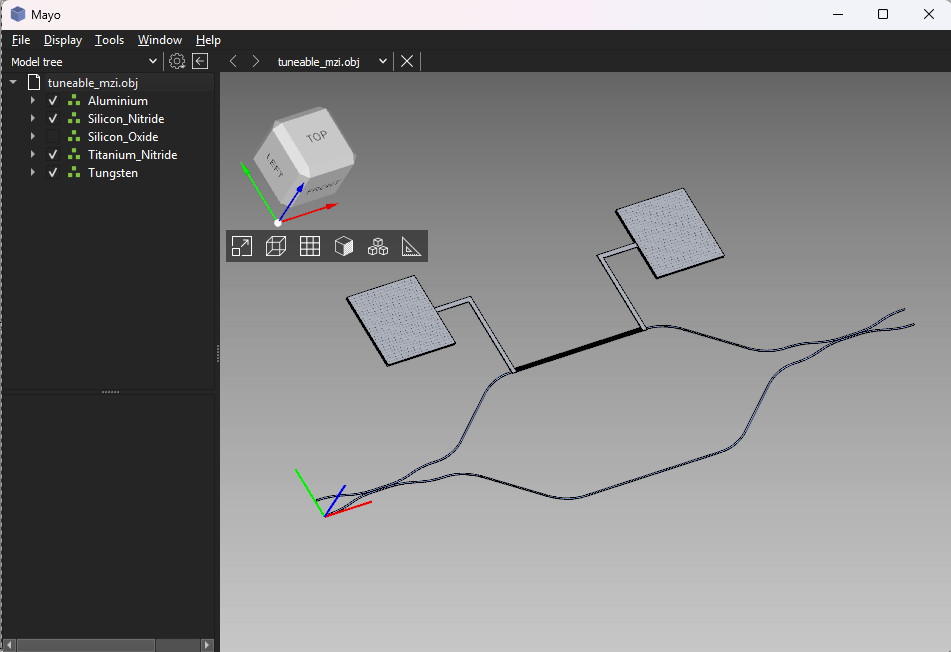This screenshot has width=951, height=652.
Task: Toggle the grid display icon
Action: tap(310, 246)
